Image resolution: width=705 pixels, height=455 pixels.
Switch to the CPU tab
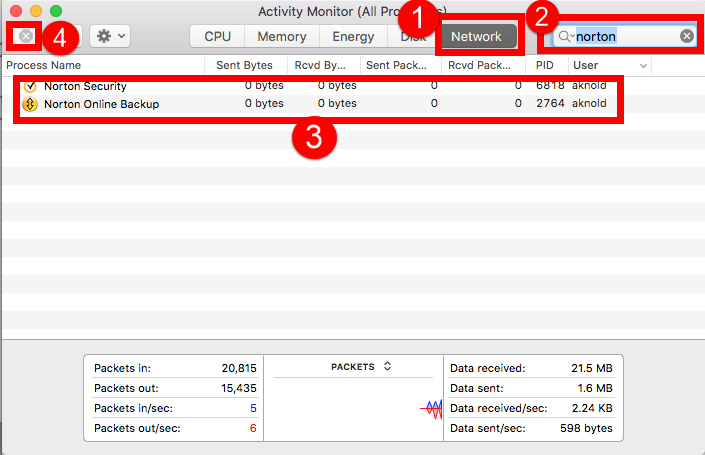point(218,36)
